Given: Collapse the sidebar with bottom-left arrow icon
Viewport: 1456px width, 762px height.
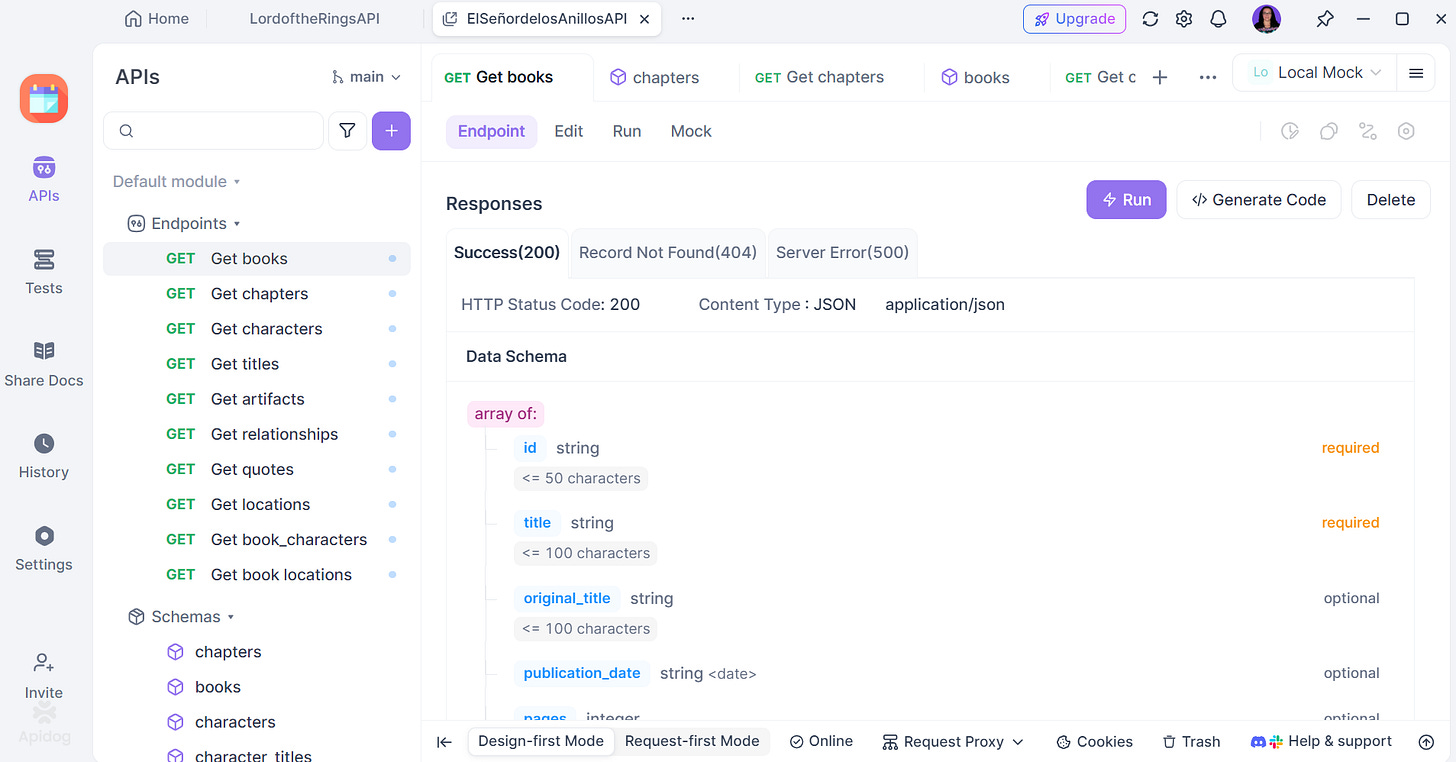Looking at the screenshot, I should (445, 742).
